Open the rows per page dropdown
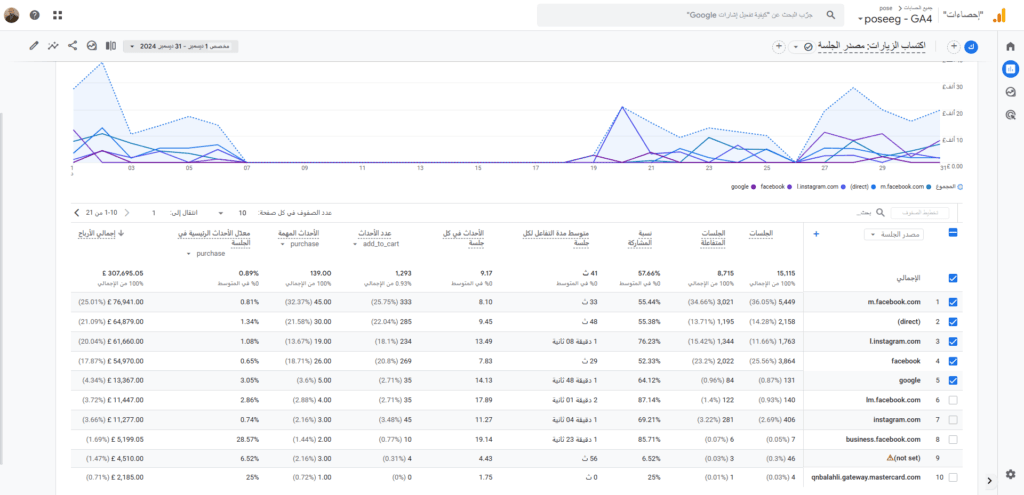 tap(231, 213)
